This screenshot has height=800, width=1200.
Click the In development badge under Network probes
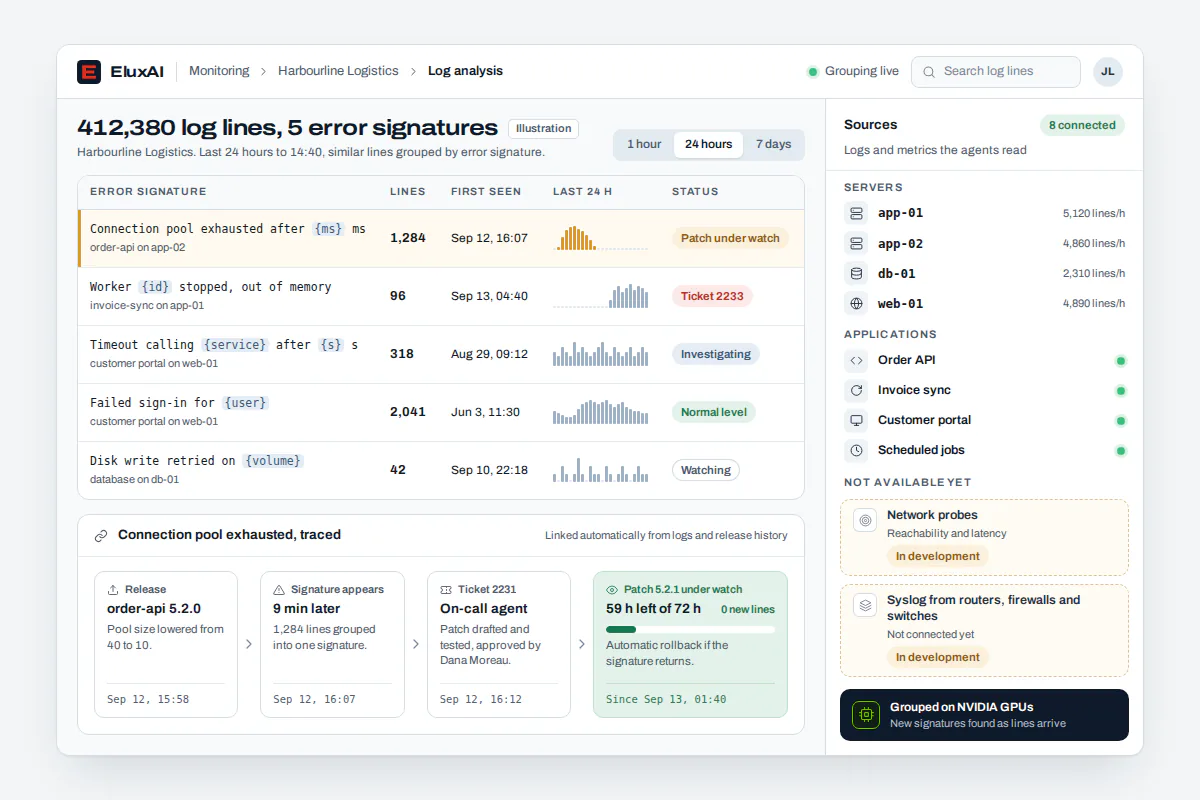pyautogui.click(x=938, y=556)
